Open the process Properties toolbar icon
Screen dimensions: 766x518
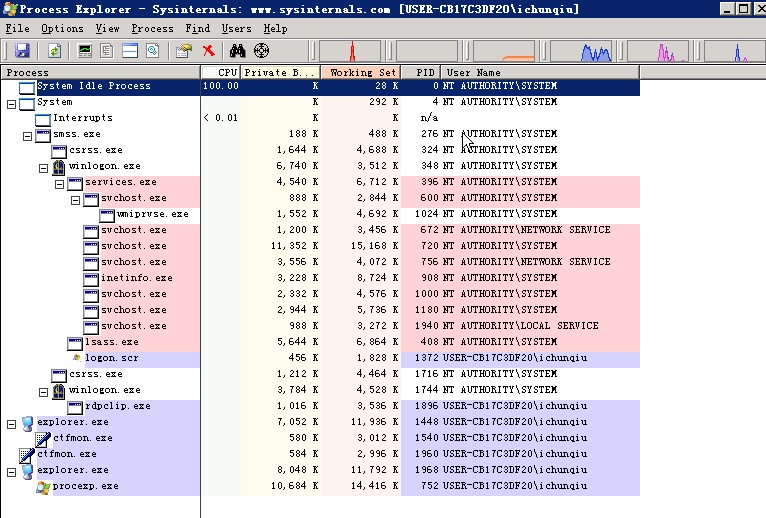click(x=184, y=50)
